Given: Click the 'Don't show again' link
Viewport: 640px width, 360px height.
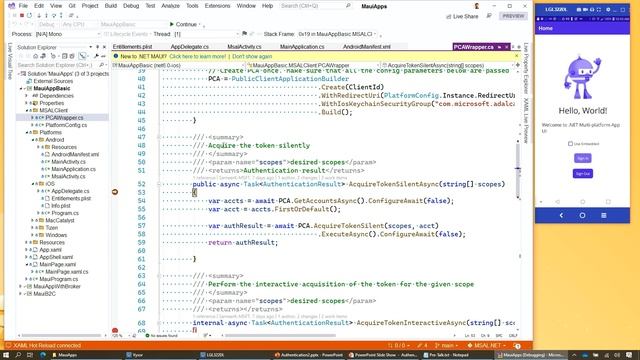Looking at the screenshot, I should pyautogui.click(x=252, y=56).
